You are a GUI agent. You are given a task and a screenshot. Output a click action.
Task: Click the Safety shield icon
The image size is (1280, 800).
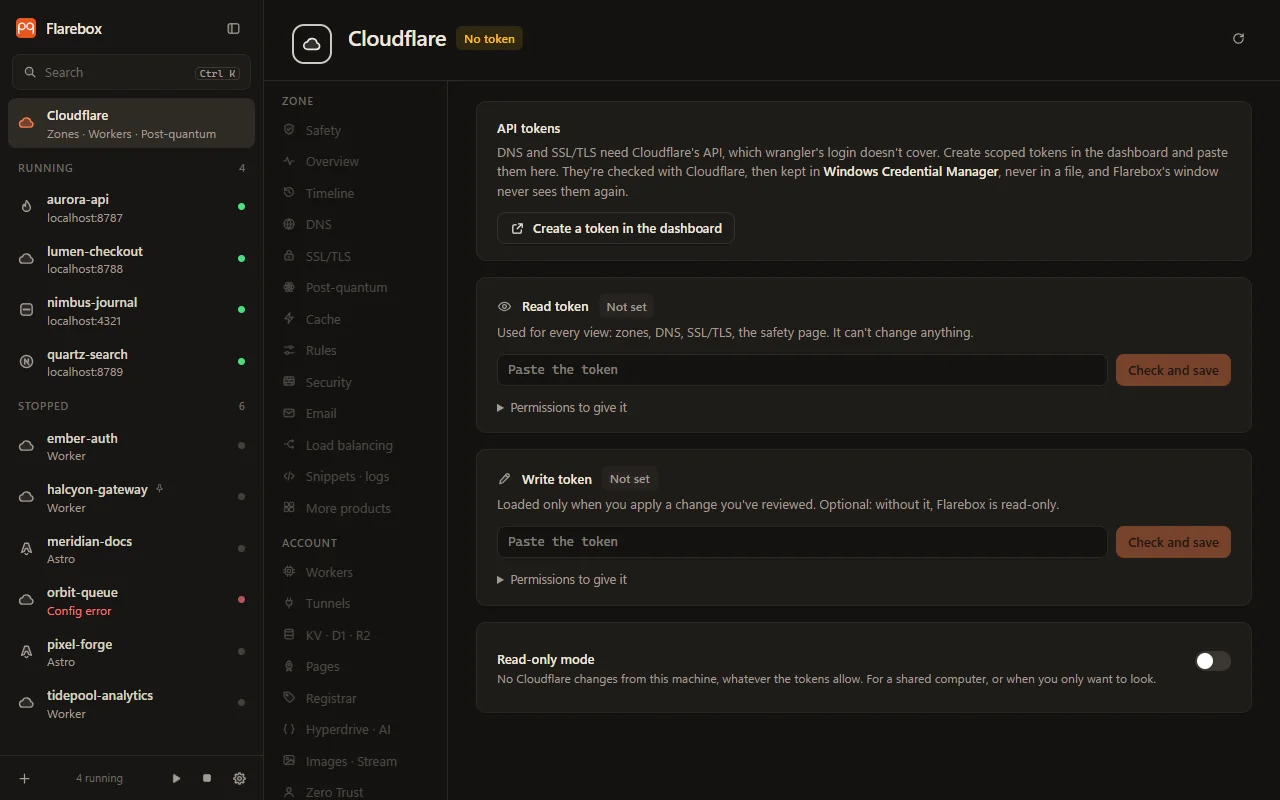pos(289,130)
